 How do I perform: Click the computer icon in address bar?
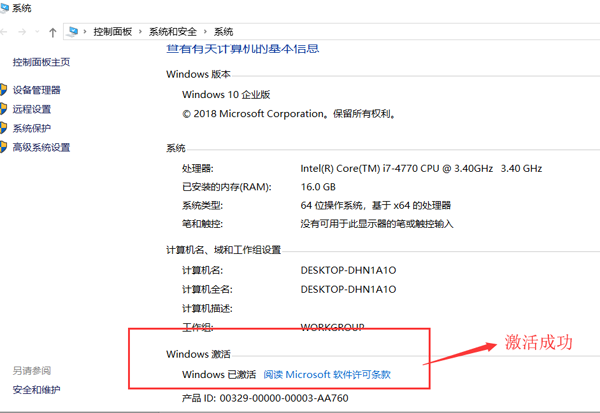coord(72,31)
